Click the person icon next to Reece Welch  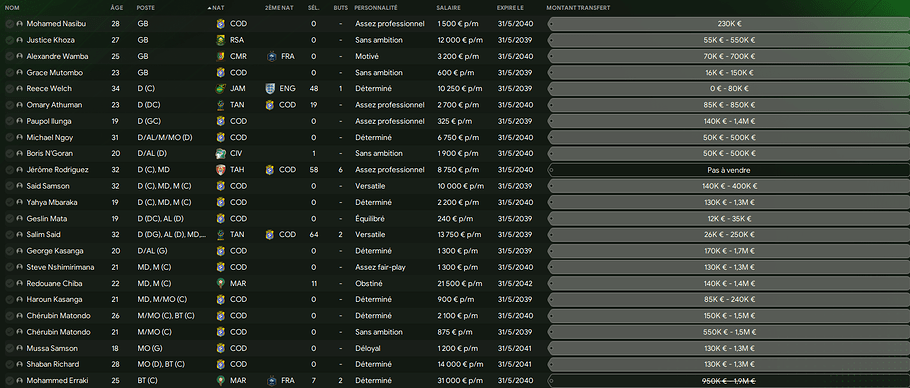(x=19, y=89)
